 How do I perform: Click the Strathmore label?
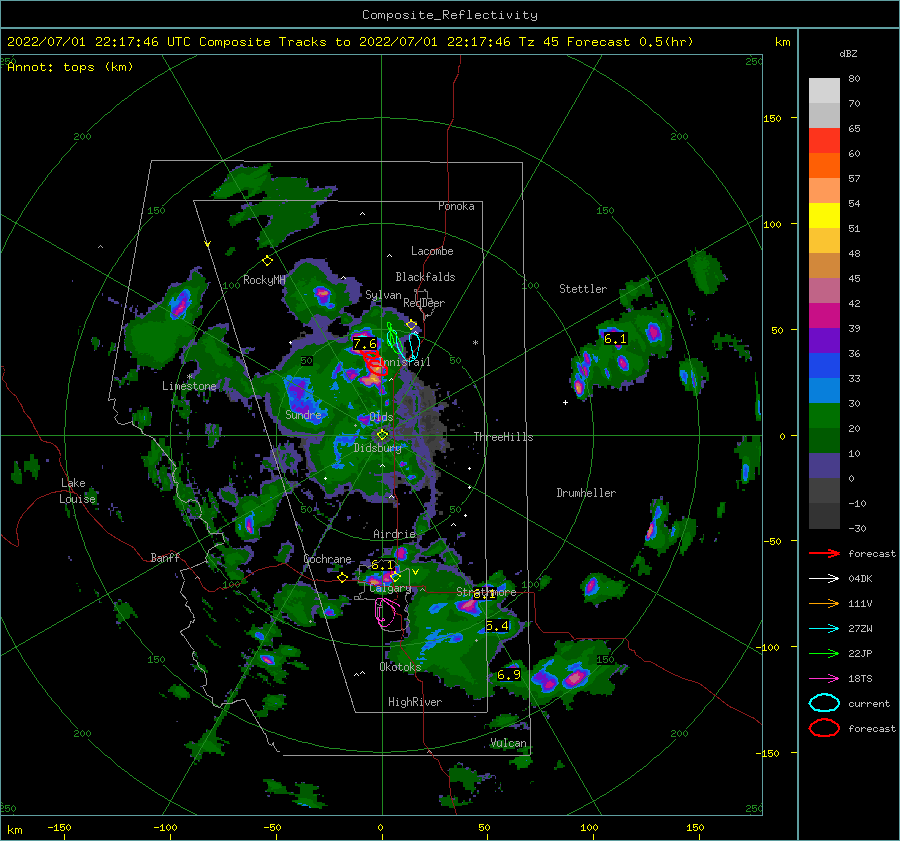click(486, 592)
